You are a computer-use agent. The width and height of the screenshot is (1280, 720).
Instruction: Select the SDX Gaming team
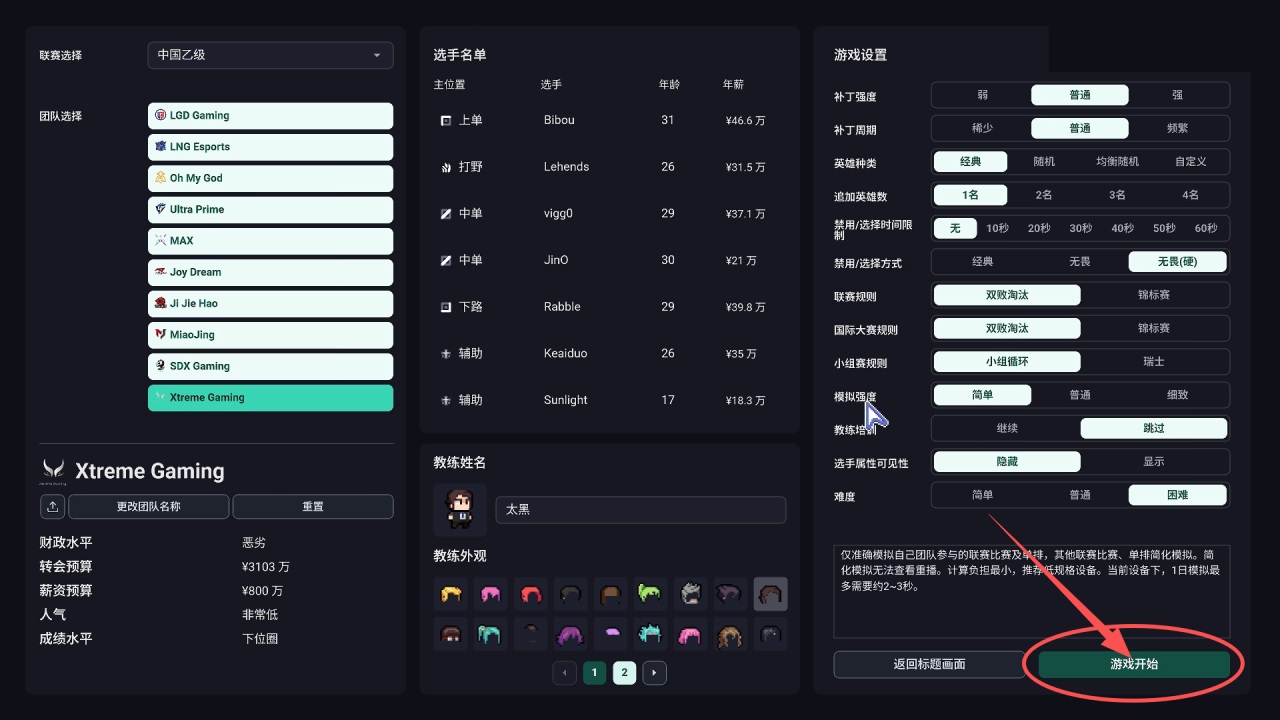click(x=270, y=366)
